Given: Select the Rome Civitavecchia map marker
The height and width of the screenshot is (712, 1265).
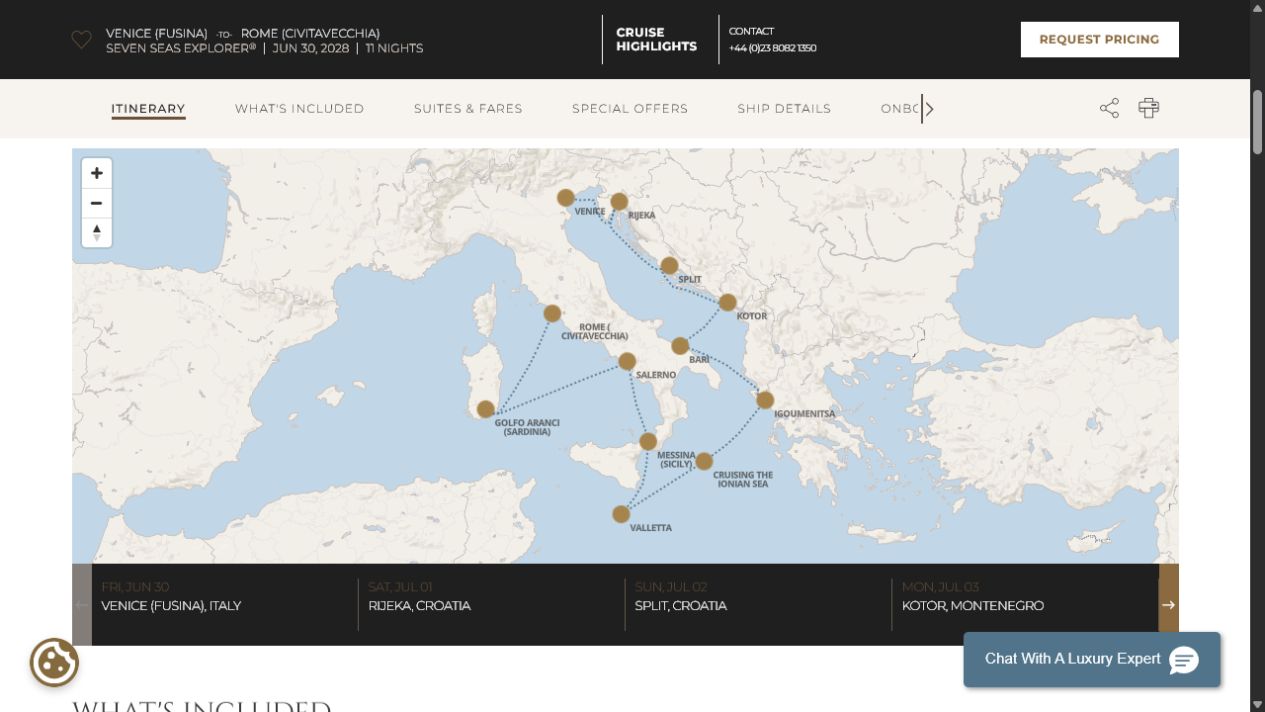Looking at the screenshot, I should pyautogui.click(x=552, y=314).
